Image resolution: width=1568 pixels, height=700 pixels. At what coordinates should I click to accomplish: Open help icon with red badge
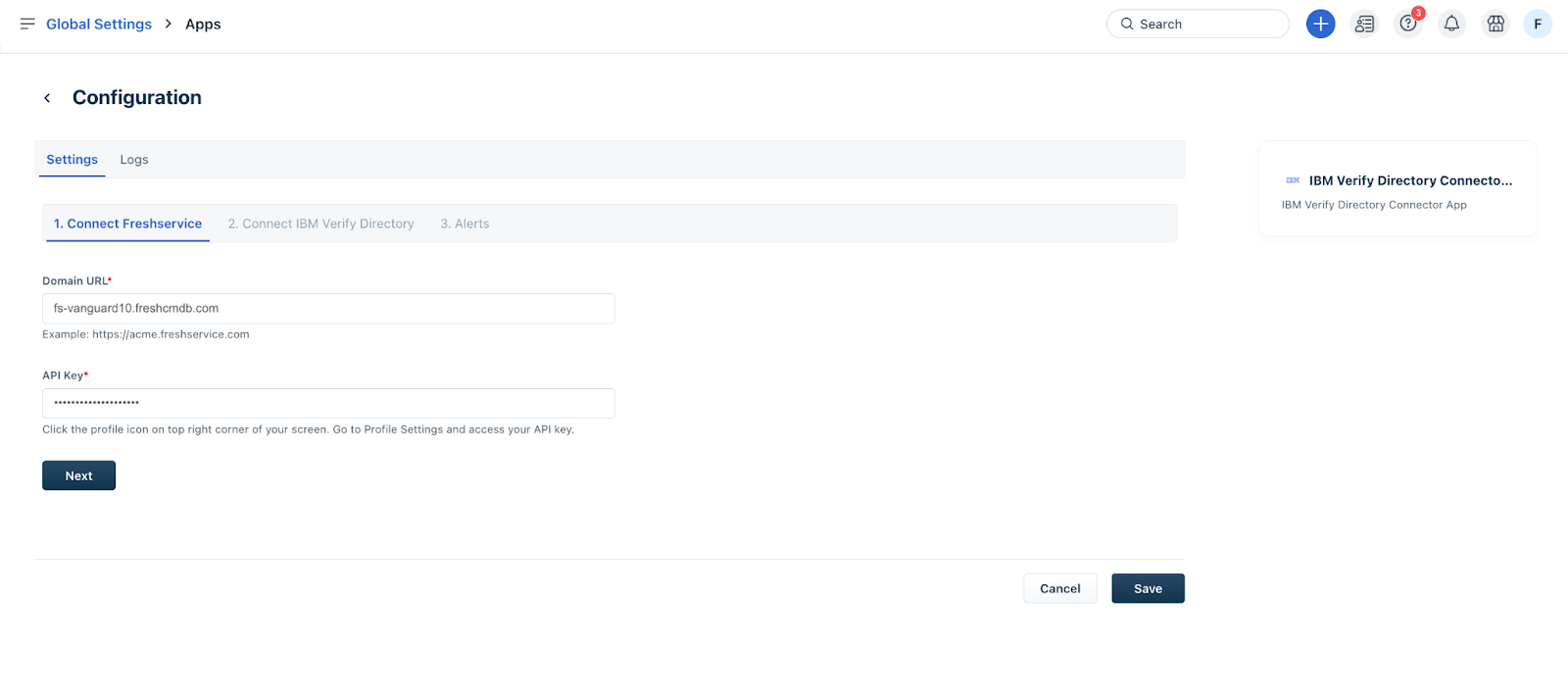coord(1408,24)
